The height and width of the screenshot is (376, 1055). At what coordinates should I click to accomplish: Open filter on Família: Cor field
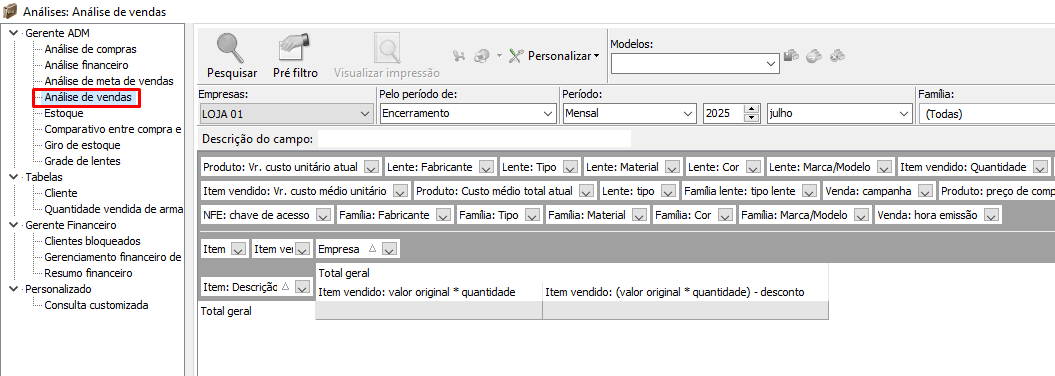(x=725, y=215)
